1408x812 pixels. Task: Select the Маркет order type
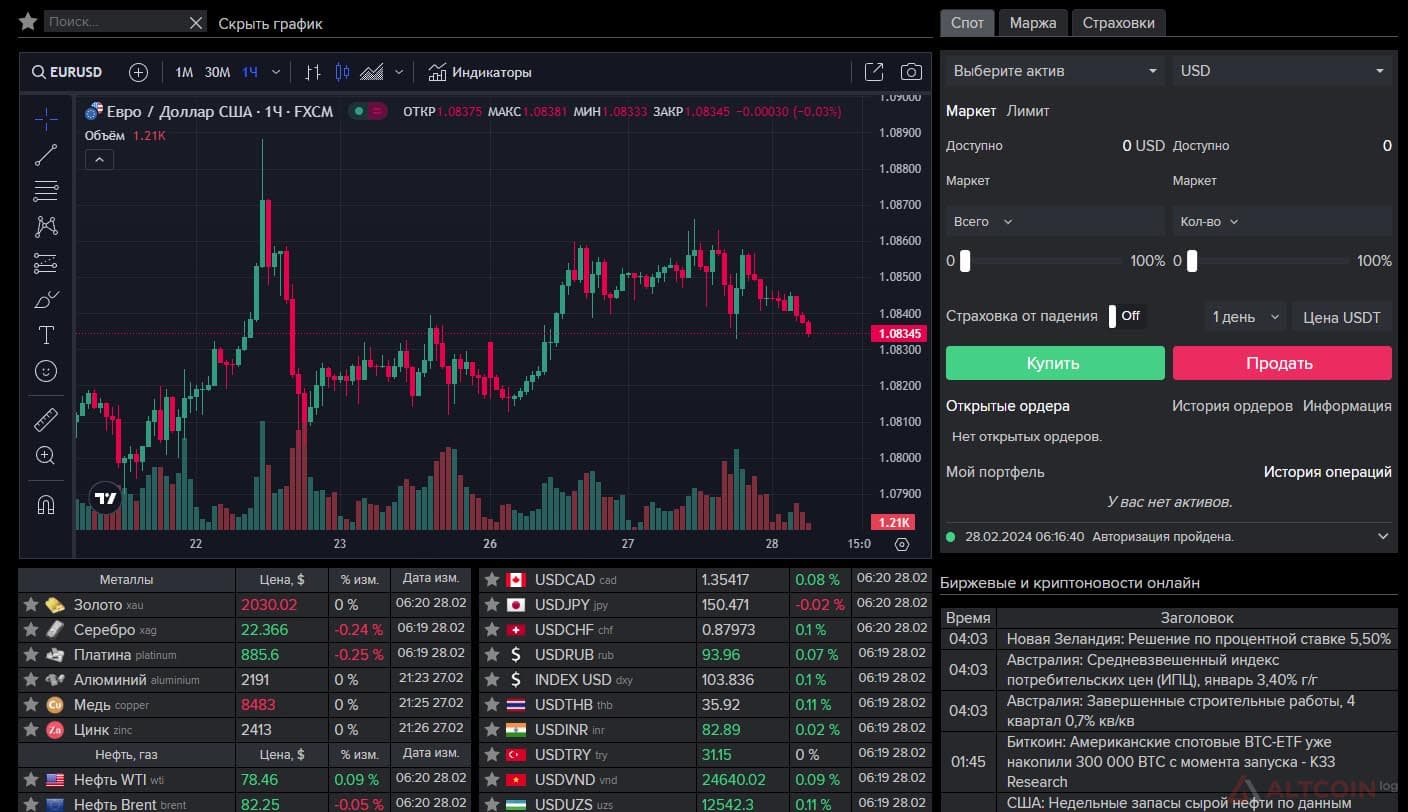(971, 111)
